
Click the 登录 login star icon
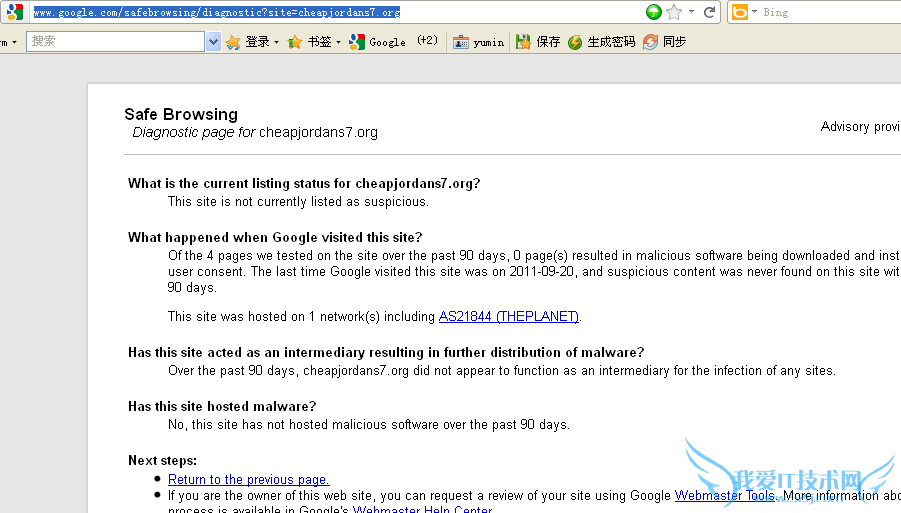pos(233,42)
